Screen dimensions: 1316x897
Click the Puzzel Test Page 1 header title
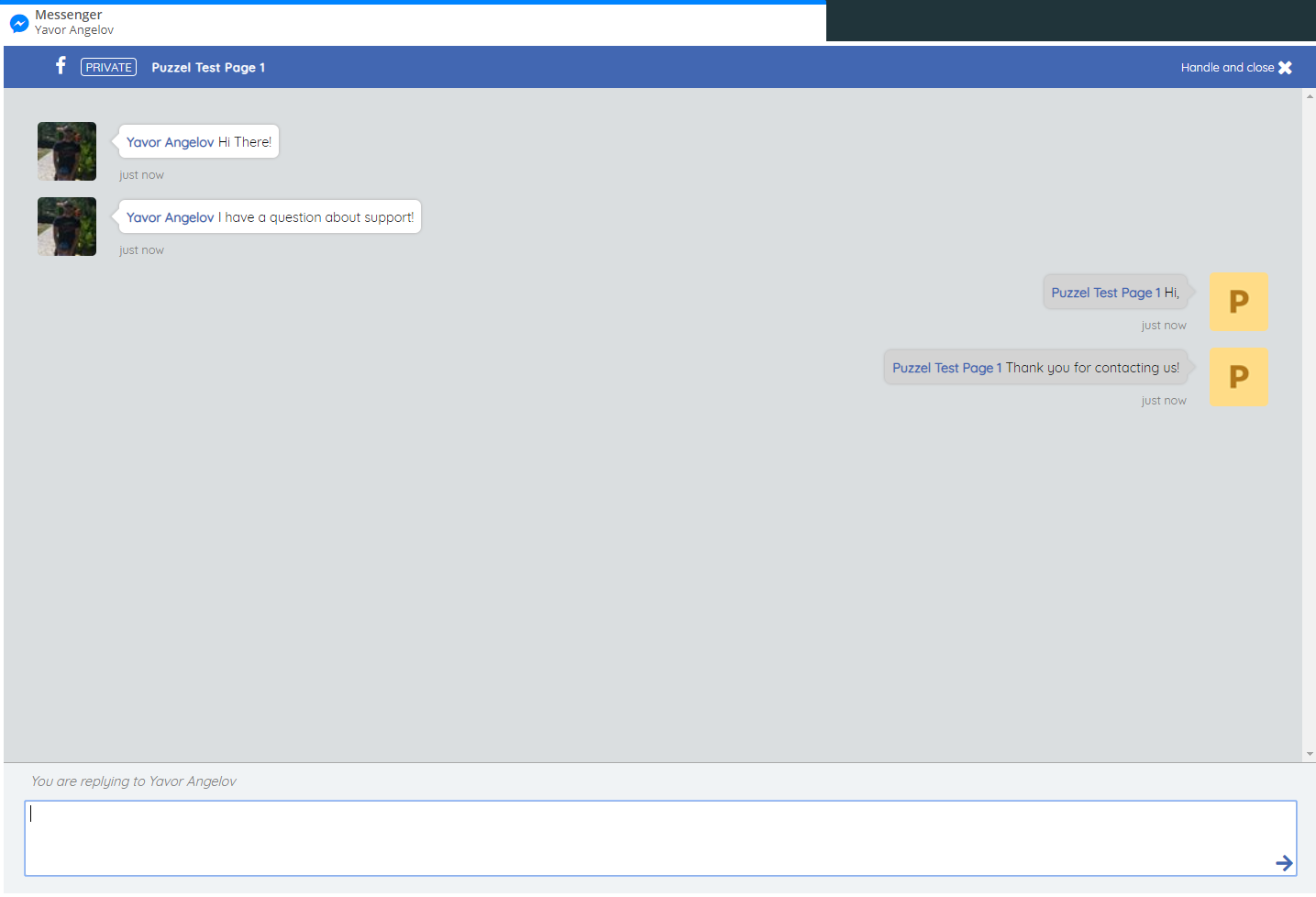click(208, 68)
